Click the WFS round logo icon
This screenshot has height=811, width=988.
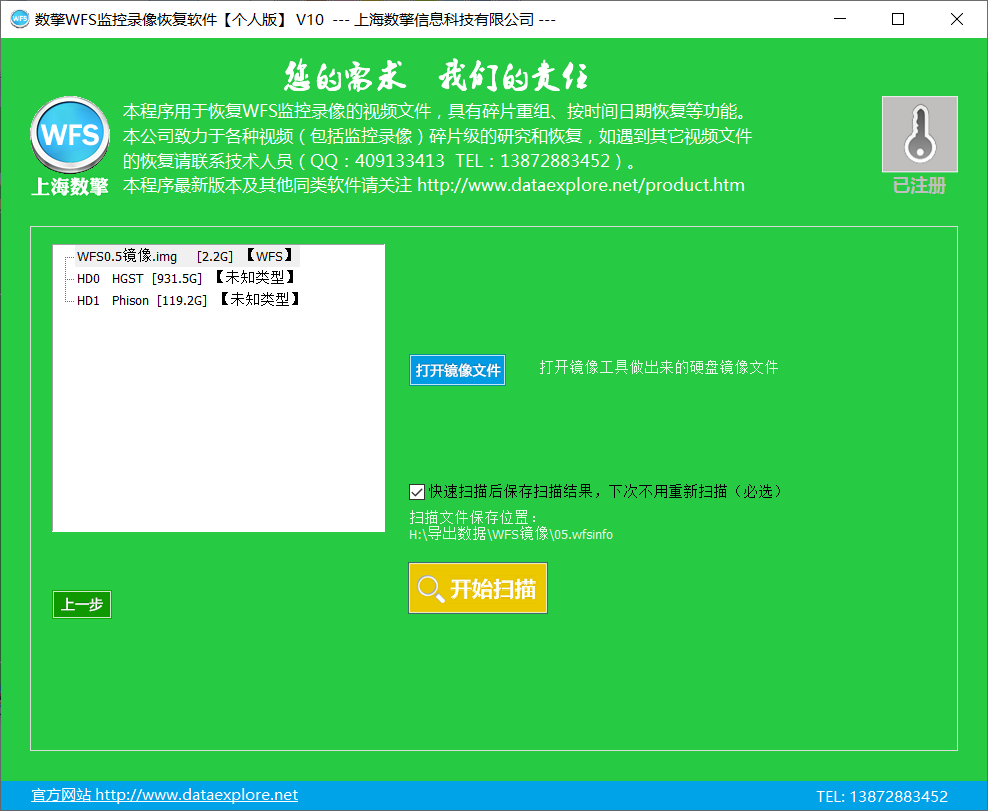pyautogui.click(x=70, y=135)
